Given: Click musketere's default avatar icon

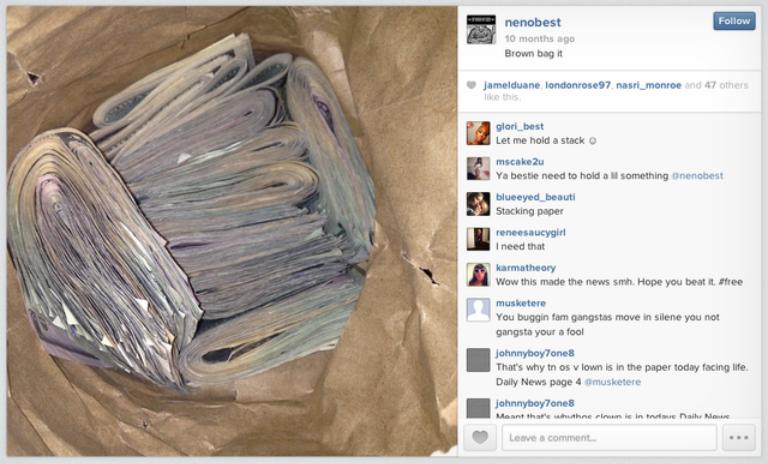Looking at the screenshot, I should 478,310.
